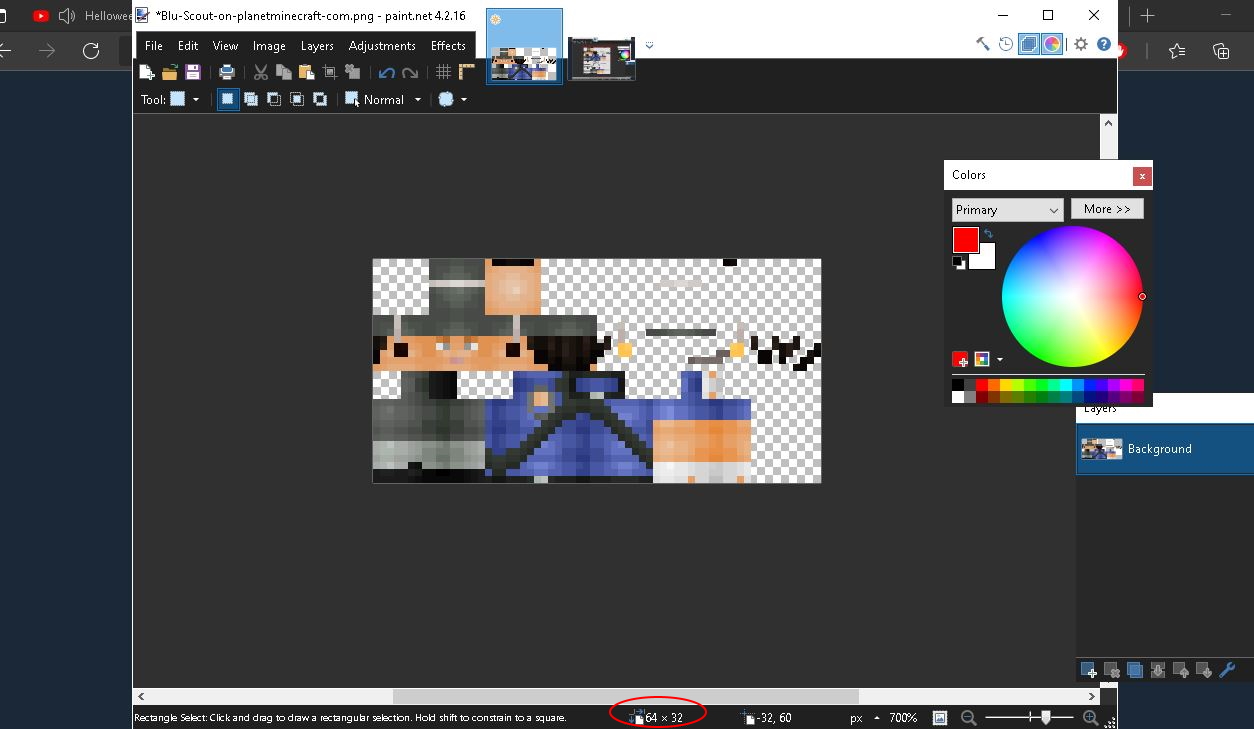The width and height of the screenshot is (1254, 729).
Task: Open Settings with the gear icon
Action: [1081, 44]
